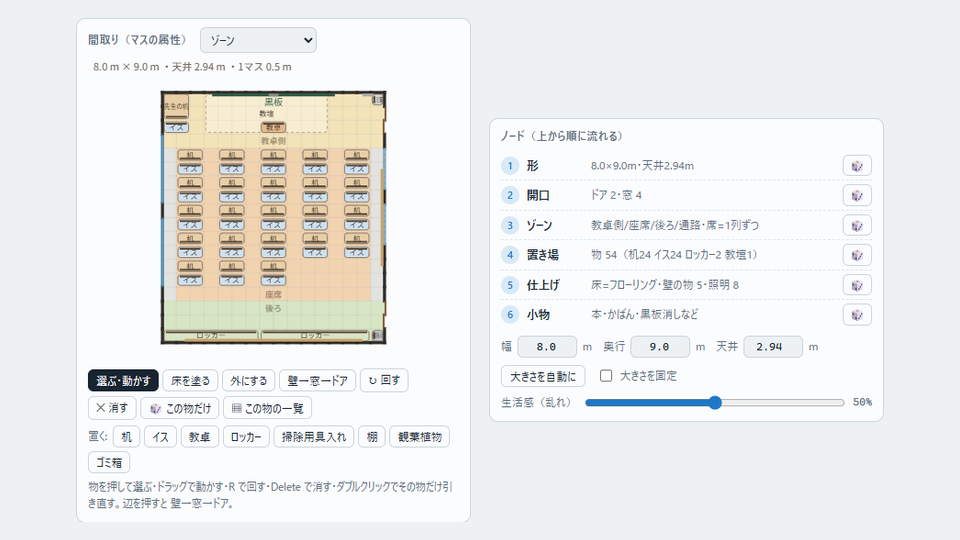960x540 pixels.
Task: Reroll the 形 node with its dice icon
Action: (857, 166)
